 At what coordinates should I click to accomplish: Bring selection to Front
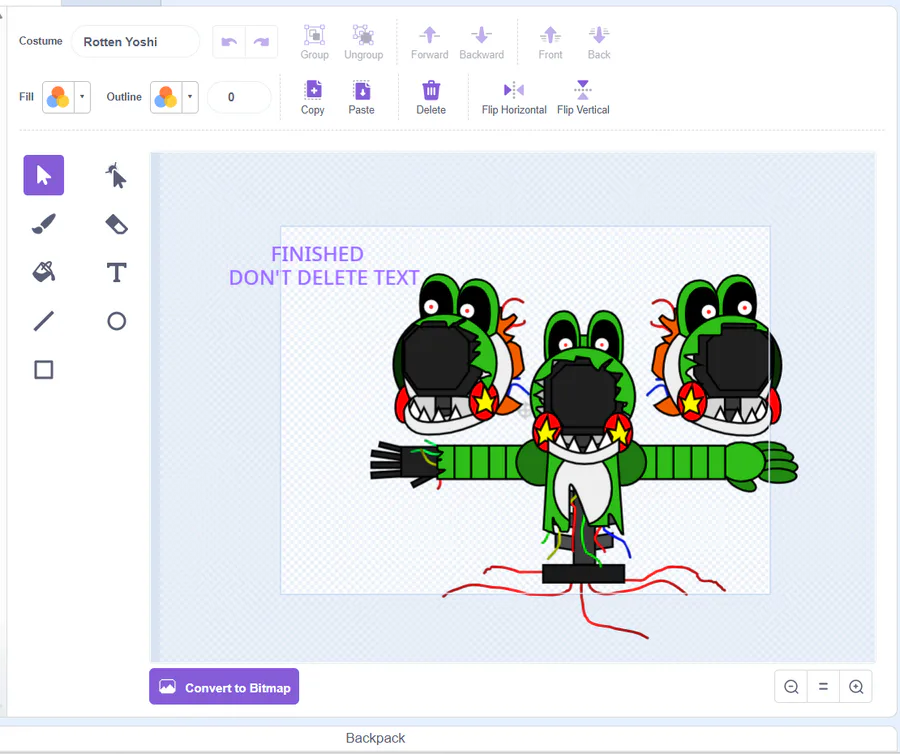550,42
